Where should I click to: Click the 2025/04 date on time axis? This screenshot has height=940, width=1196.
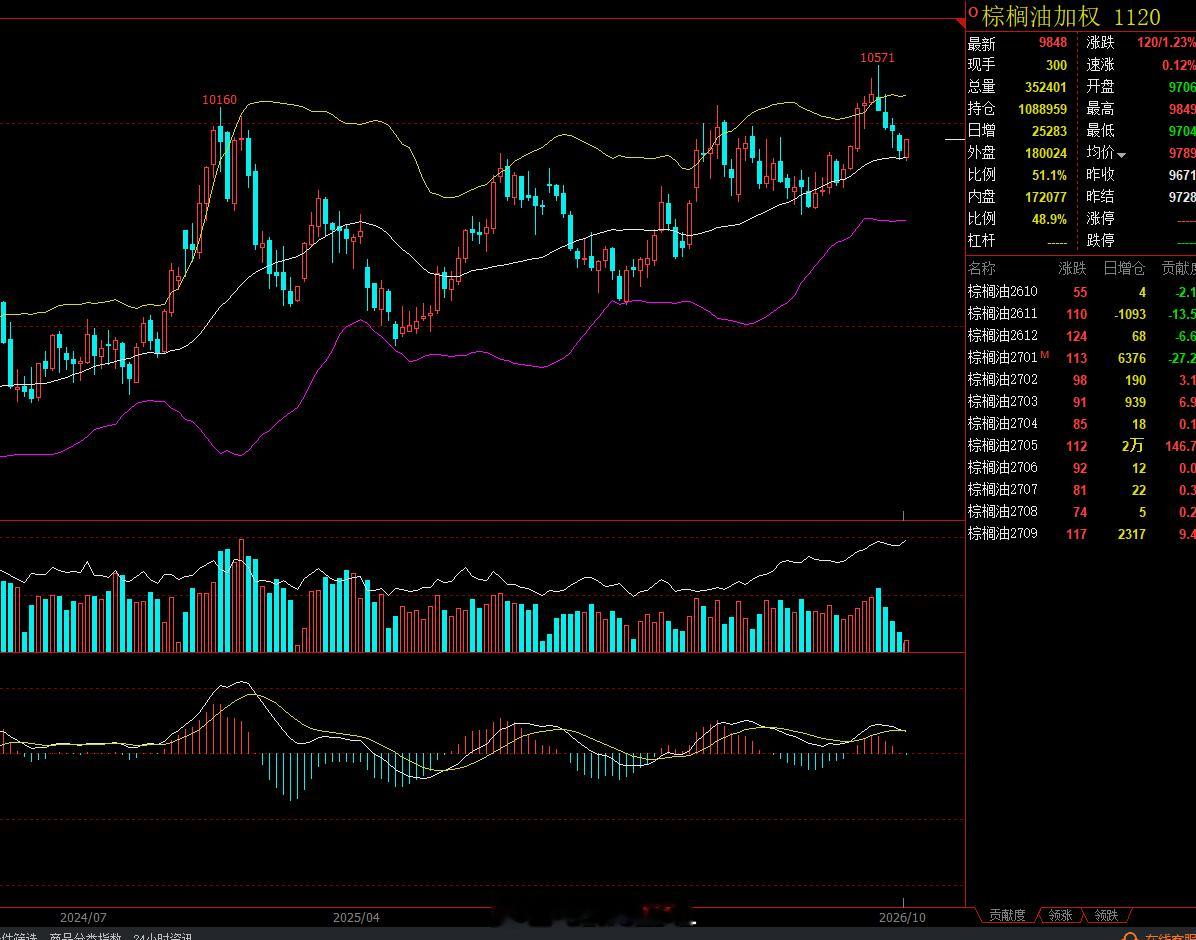click(x=356, y=917)
